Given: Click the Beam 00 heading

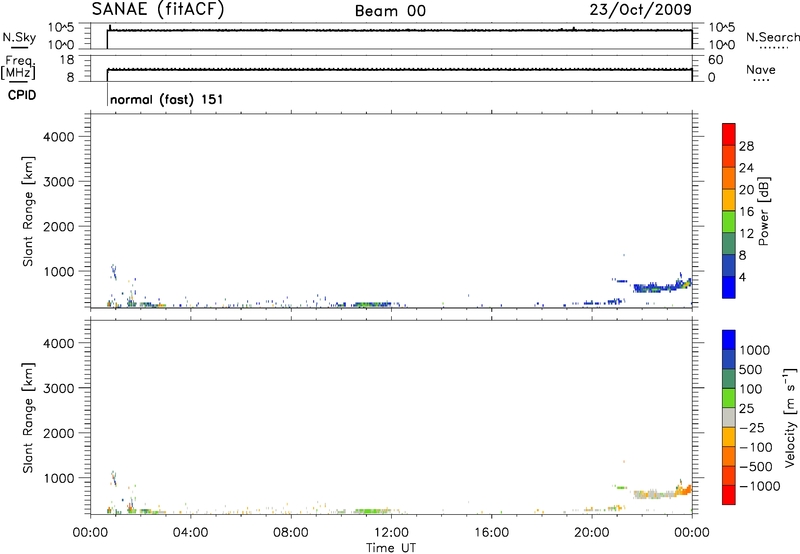Looking at the screenshot, I should click(x=390, y=11).
